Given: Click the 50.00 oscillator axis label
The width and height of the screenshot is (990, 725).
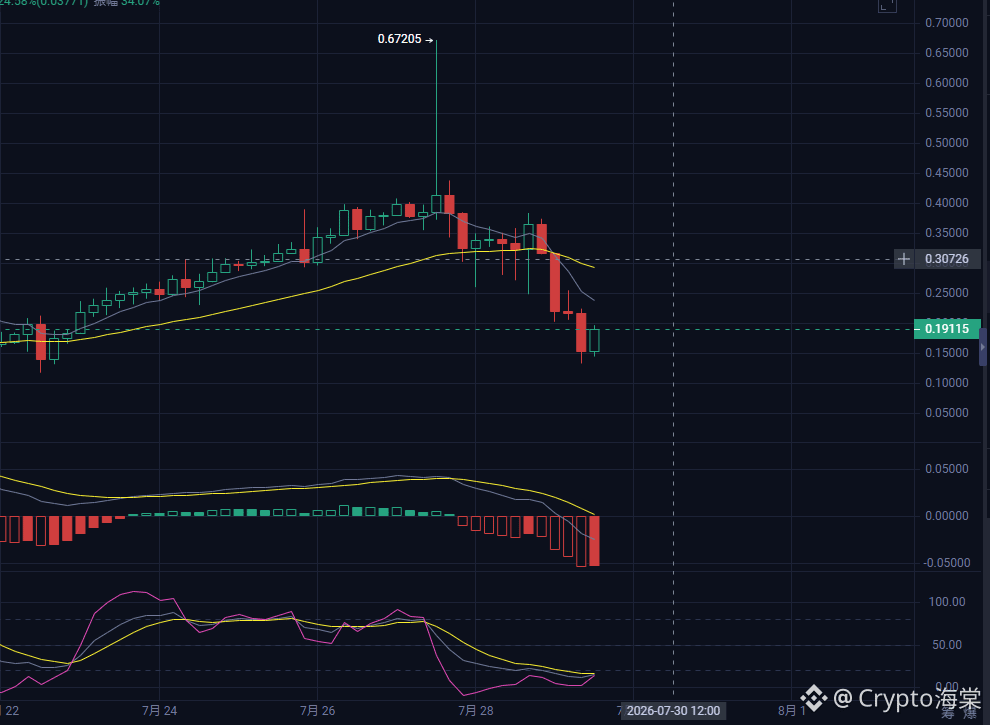Looking at the screenshot, I should [946, 645].
